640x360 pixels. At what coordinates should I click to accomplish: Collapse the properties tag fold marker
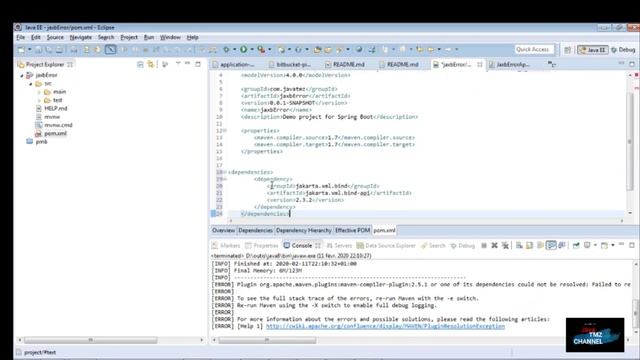coord(224,131)
